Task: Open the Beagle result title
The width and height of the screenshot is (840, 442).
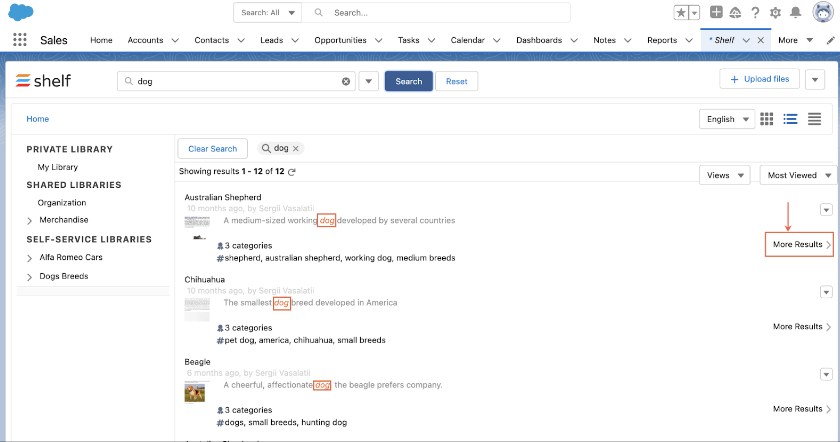Action: (x=197, y=362)
